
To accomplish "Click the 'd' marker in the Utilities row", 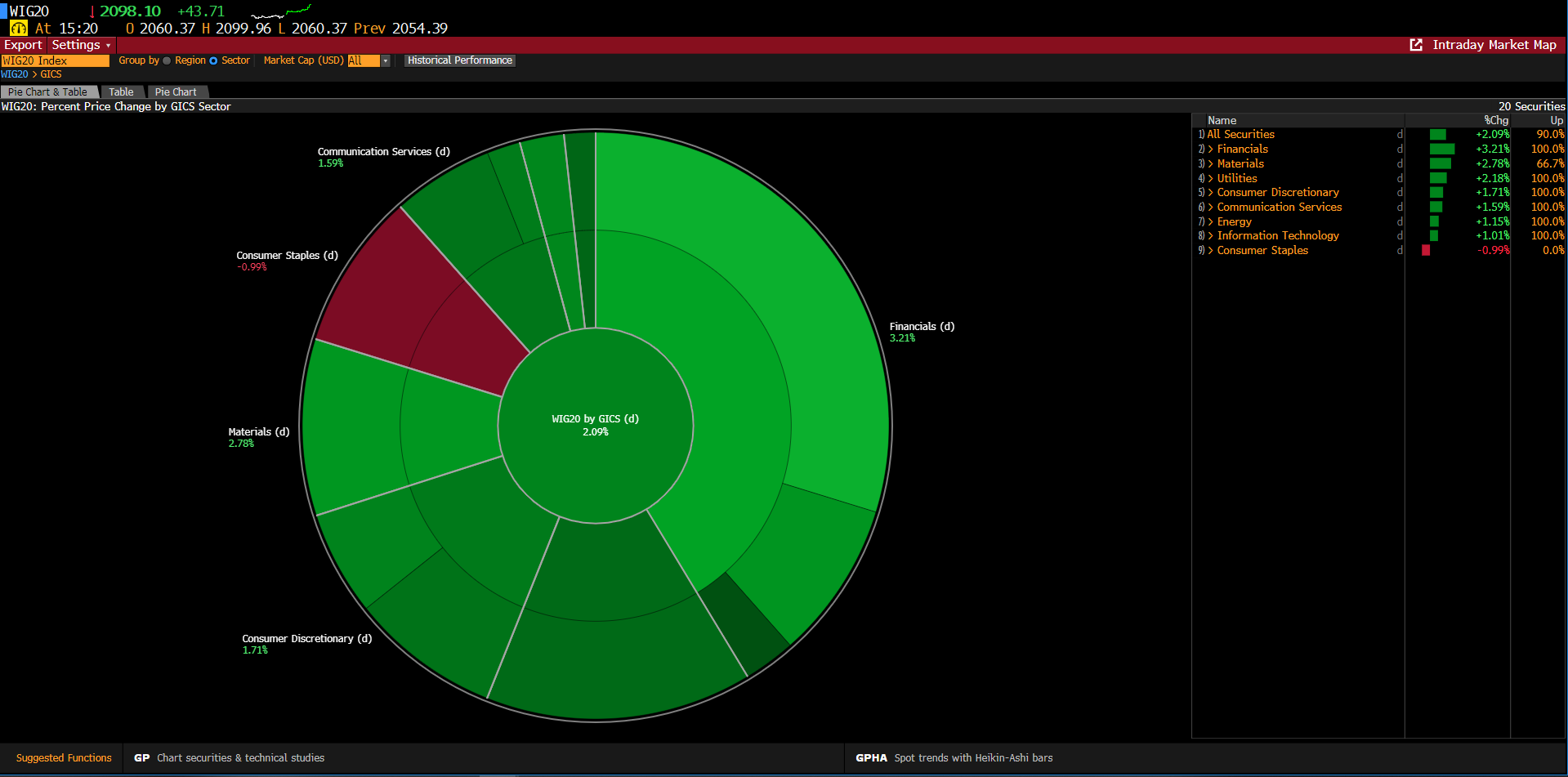I will point(1400,179).
